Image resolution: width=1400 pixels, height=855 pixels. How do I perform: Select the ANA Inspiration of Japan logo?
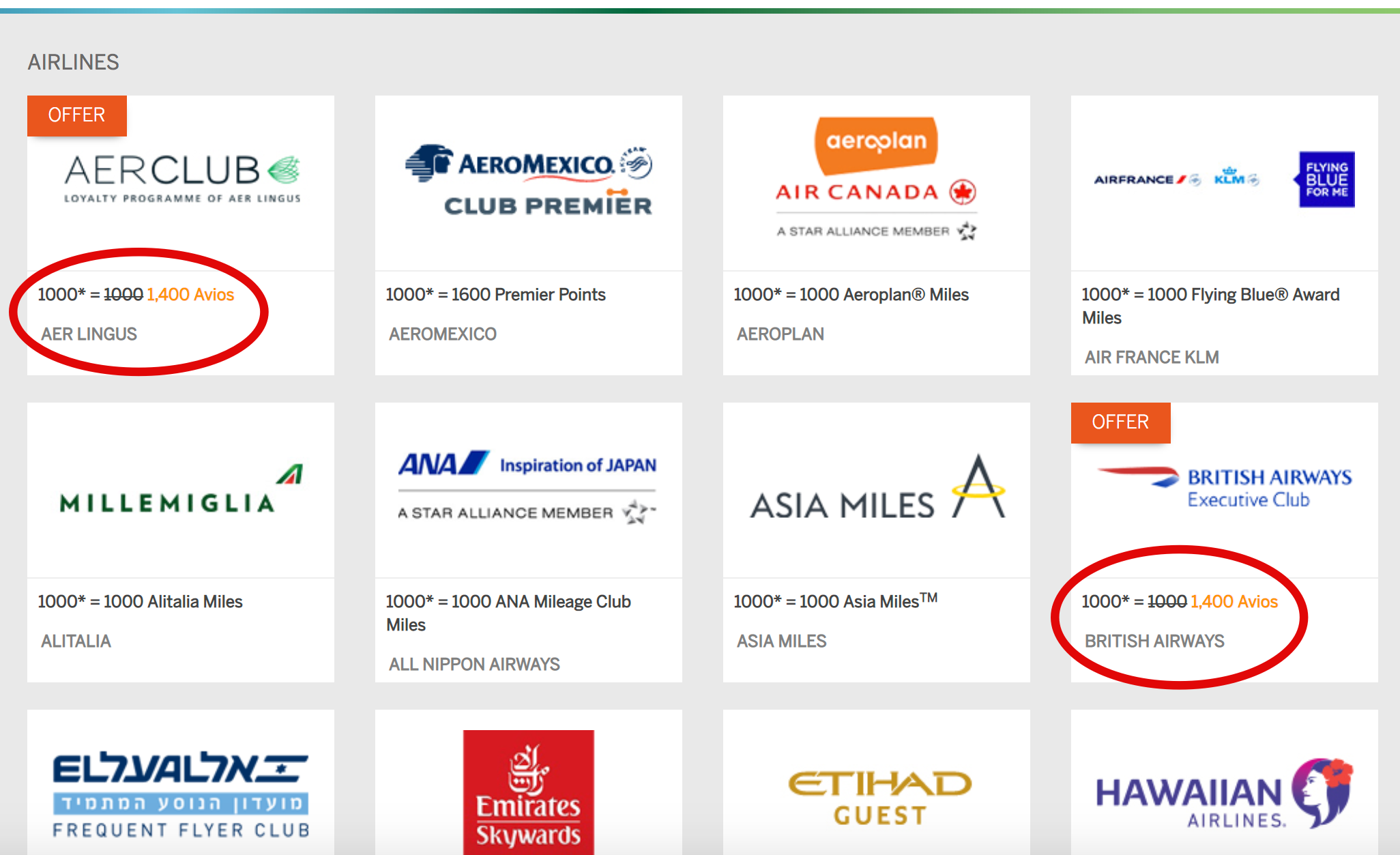coord(527,487)
